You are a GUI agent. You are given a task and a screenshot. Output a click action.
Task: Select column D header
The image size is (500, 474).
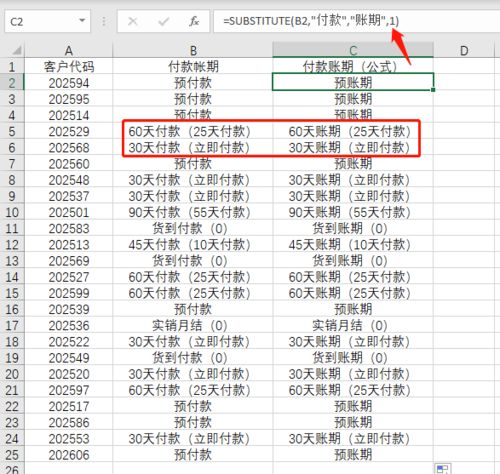(464, 50)
